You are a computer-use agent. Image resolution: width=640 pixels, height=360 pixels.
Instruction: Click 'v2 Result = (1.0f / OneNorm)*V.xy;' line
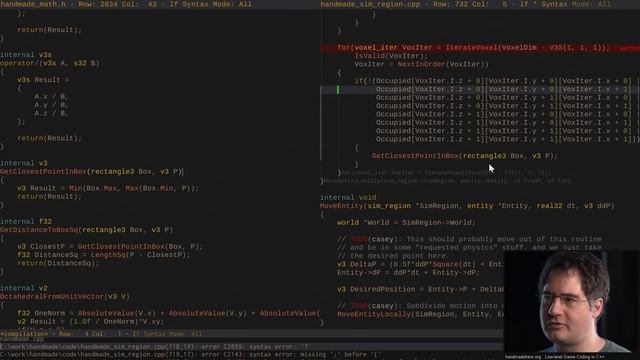coord(91,321)
